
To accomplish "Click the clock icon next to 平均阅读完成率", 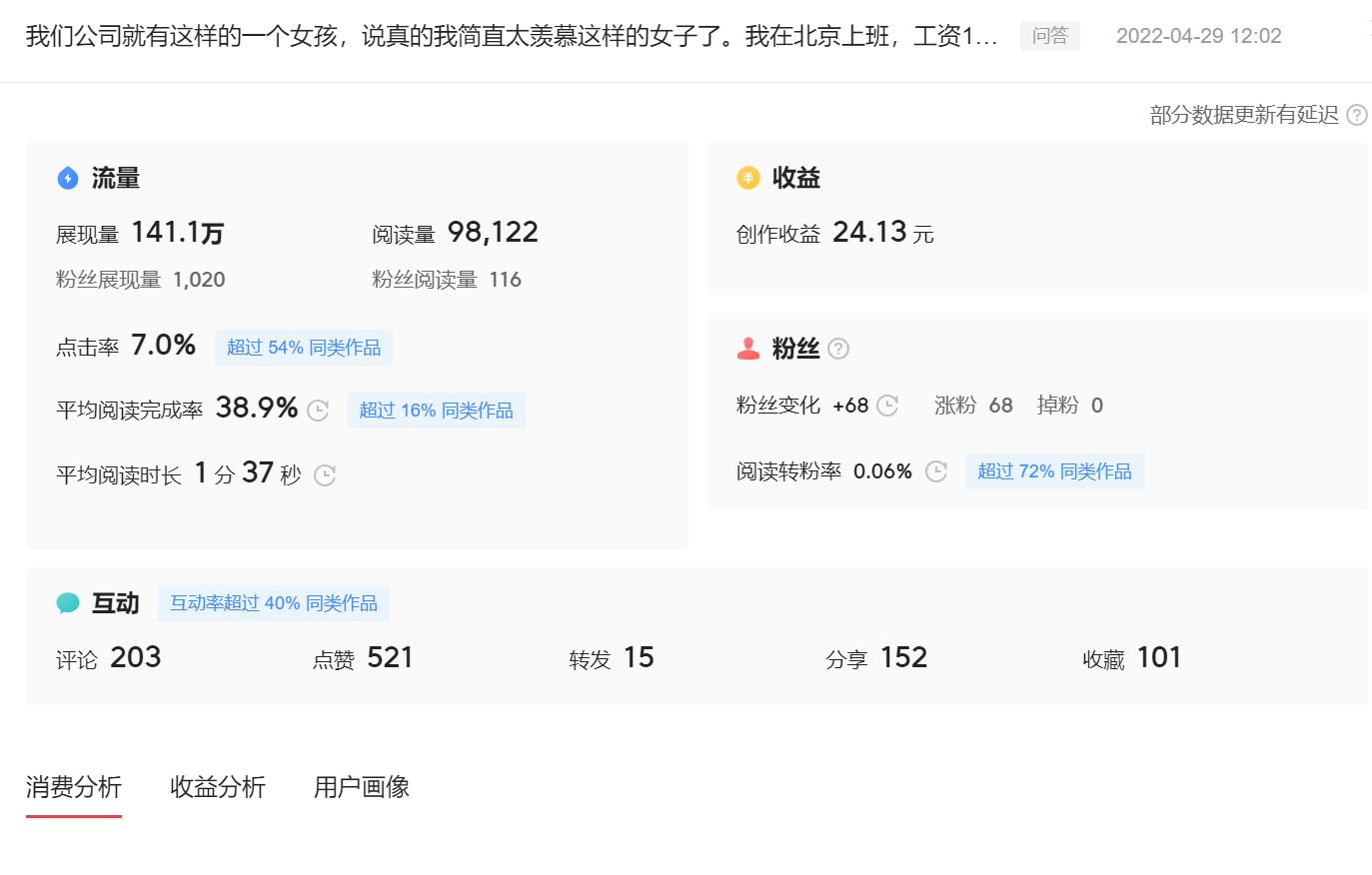I will 318,410.
